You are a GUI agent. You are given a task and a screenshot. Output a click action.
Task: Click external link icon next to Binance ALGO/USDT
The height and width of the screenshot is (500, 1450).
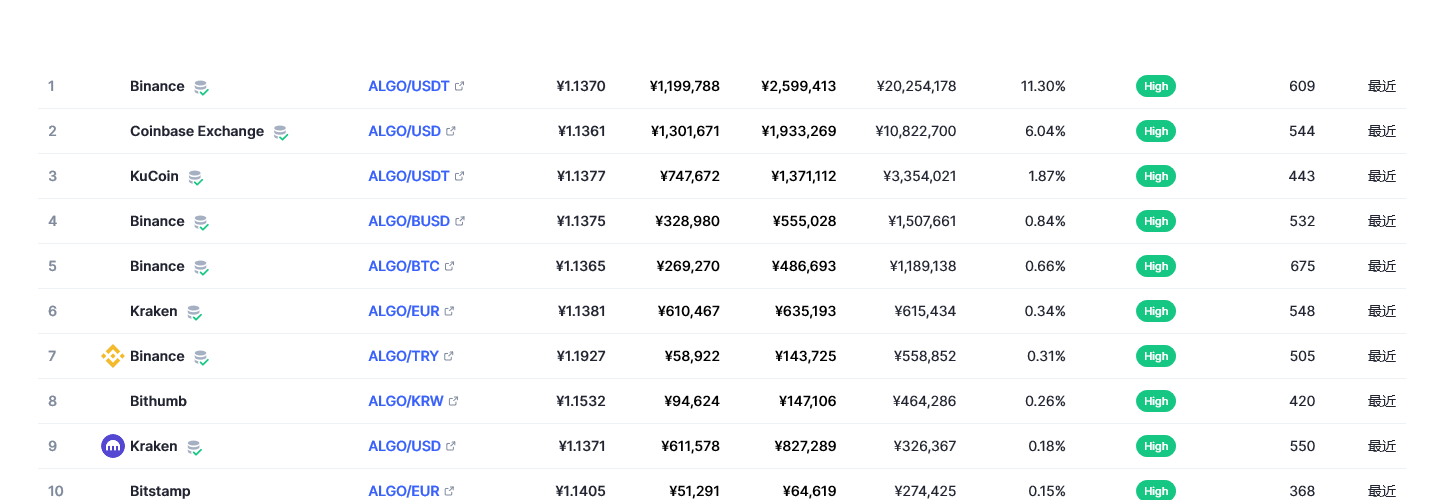tap(460, 86)
